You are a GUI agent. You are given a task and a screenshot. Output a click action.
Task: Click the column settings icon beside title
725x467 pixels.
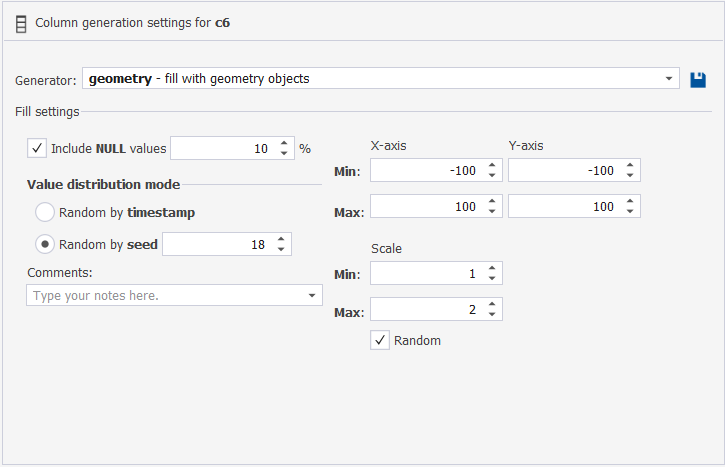[21, 21]
